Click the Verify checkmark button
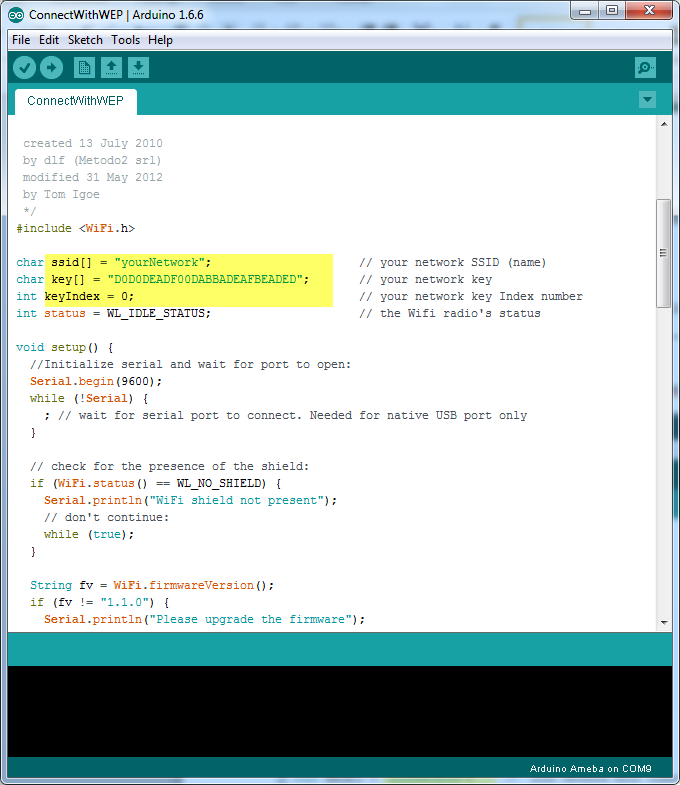680x785 pixels. (24, 68)
